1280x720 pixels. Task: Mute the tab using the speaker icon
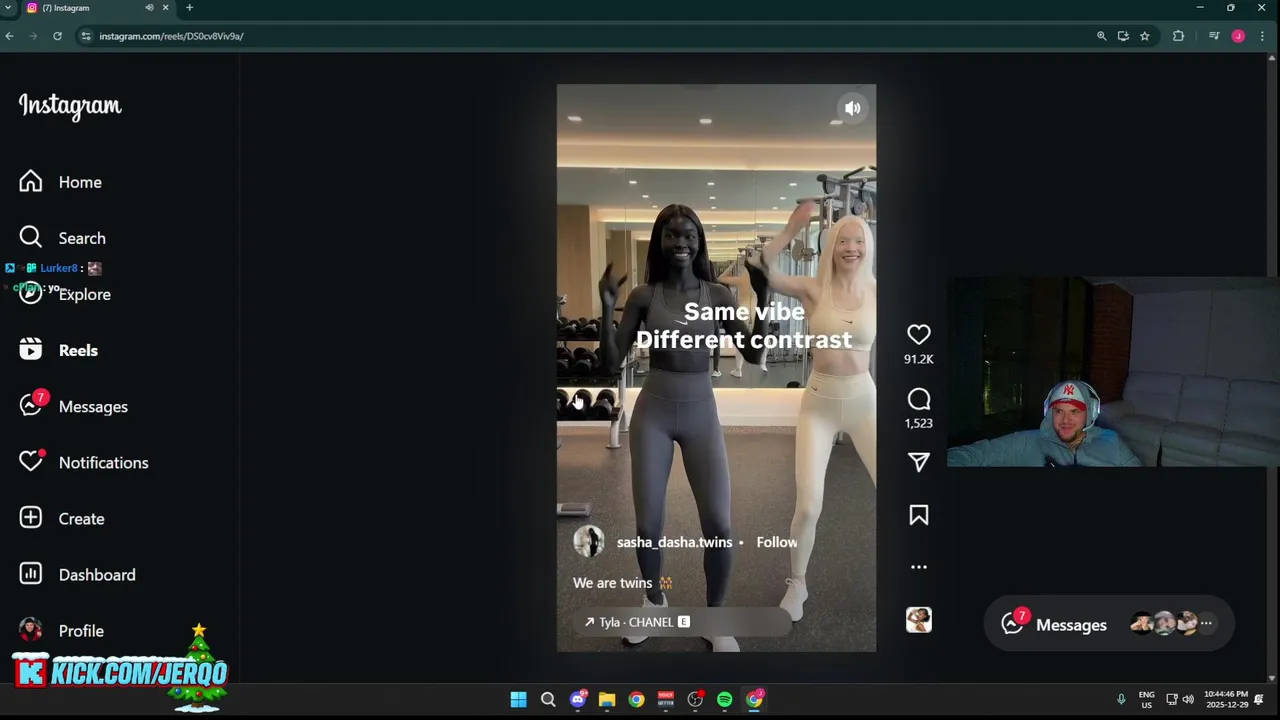pos(149,8)
